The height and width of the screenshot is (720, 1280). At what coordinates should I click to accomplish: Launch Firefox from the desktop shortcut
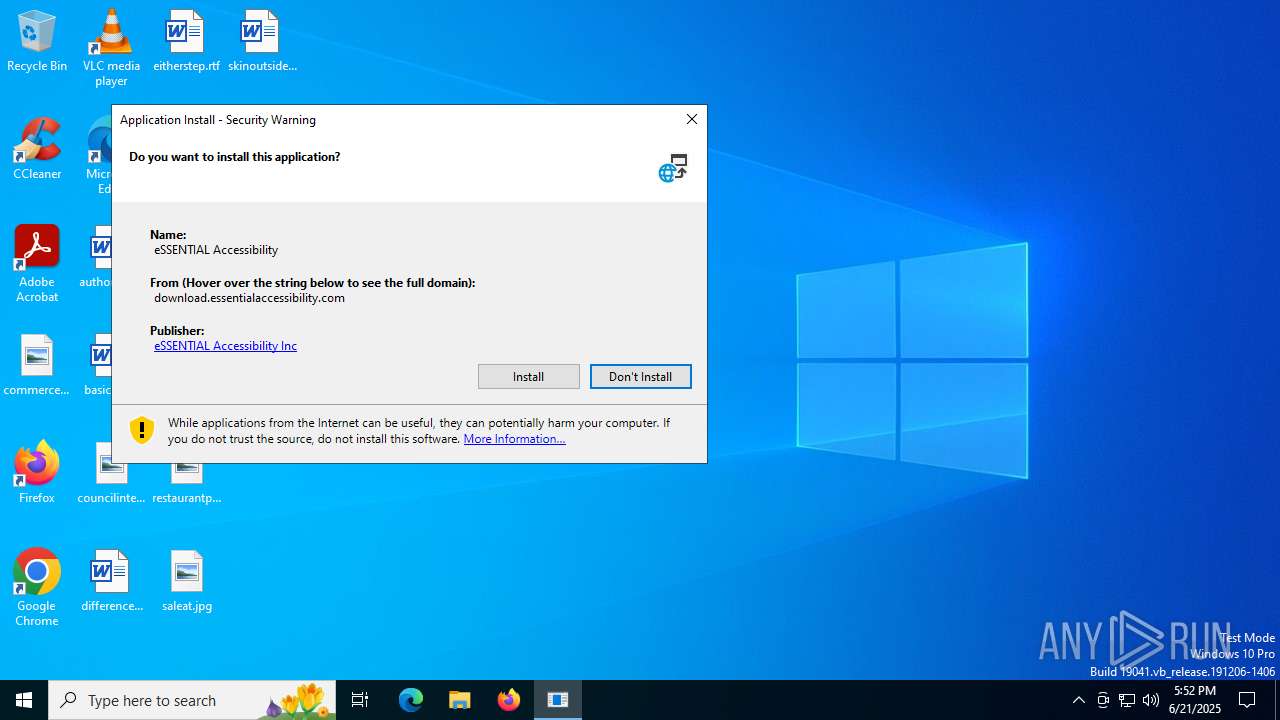click(37, 472)
